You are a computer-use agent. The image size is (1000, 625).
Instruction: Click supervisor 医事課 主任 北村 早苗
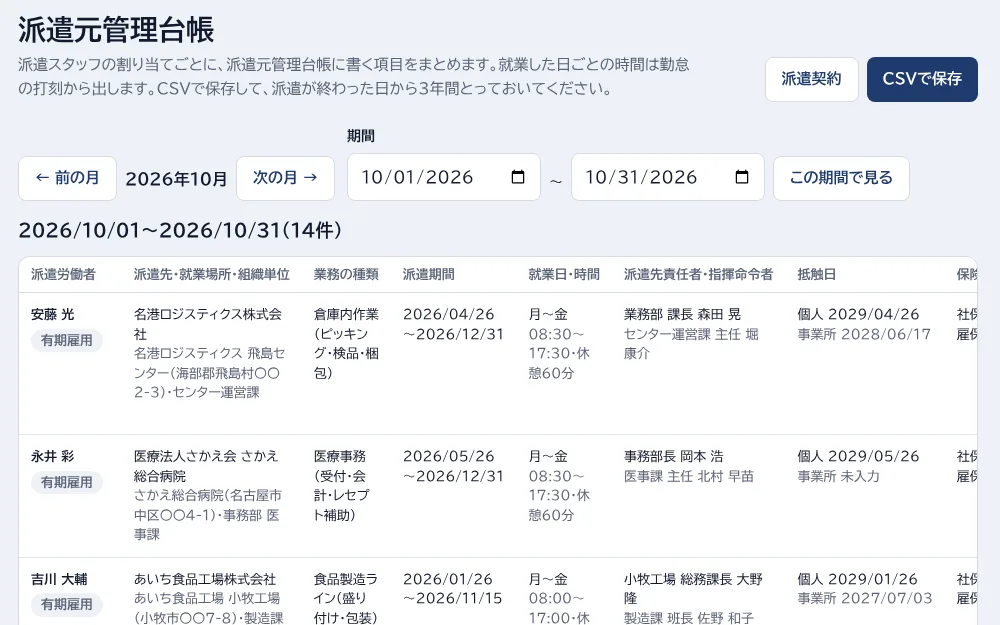[689, 476]
